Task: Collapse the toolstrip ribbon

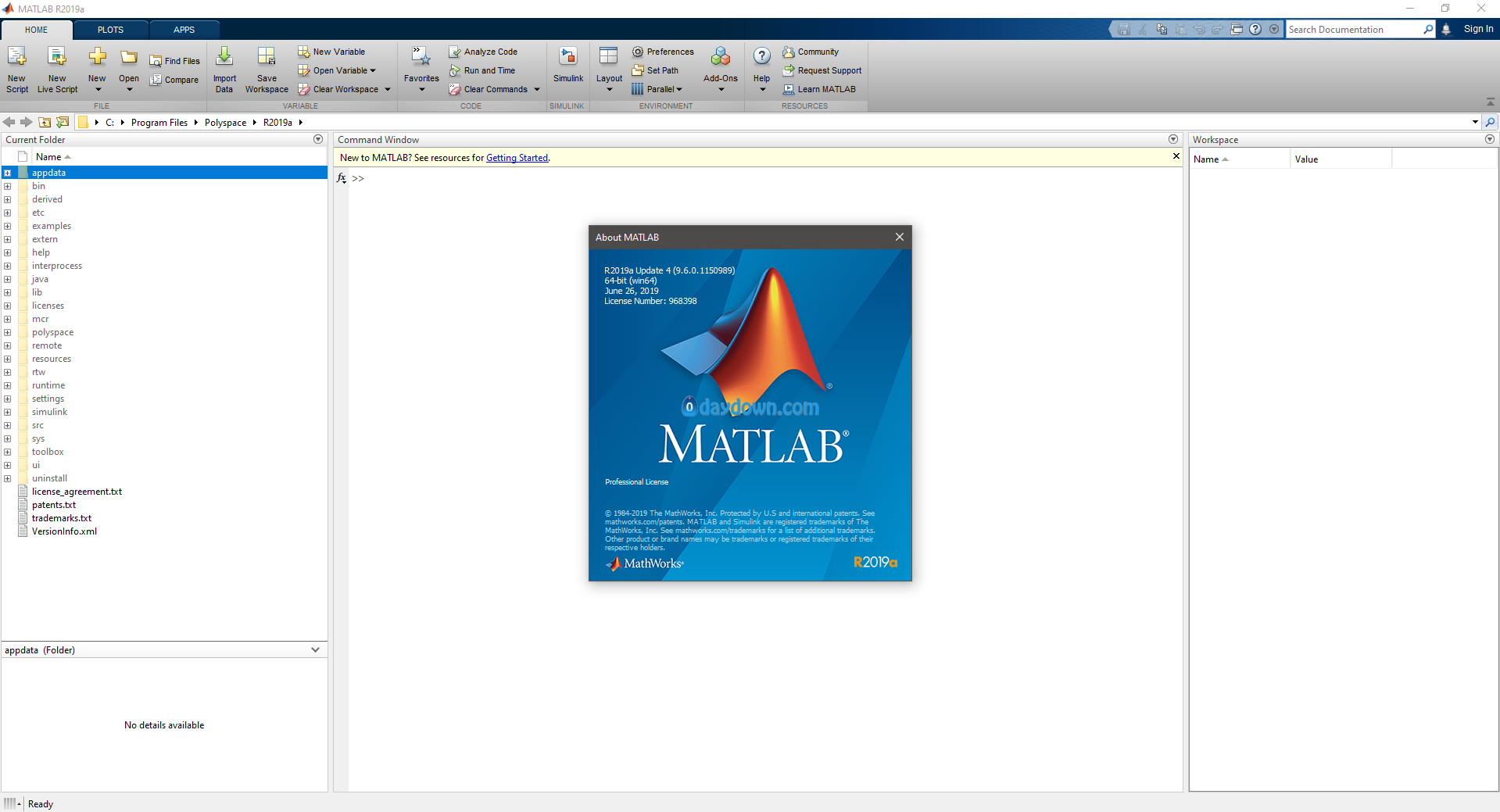Action: pyautogui.click(x=1490, y=102)
